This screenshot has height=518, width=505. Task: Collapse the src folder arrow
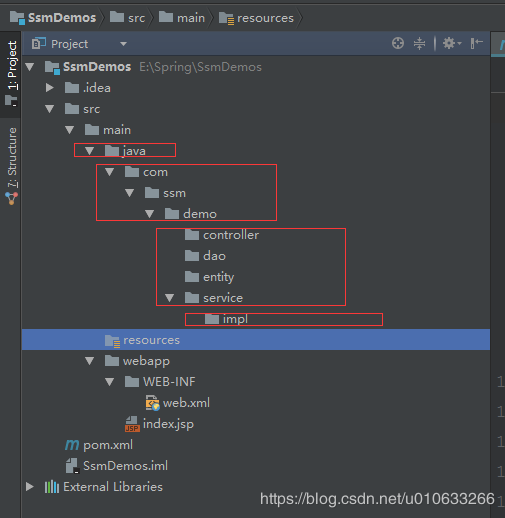coord(50,109)
